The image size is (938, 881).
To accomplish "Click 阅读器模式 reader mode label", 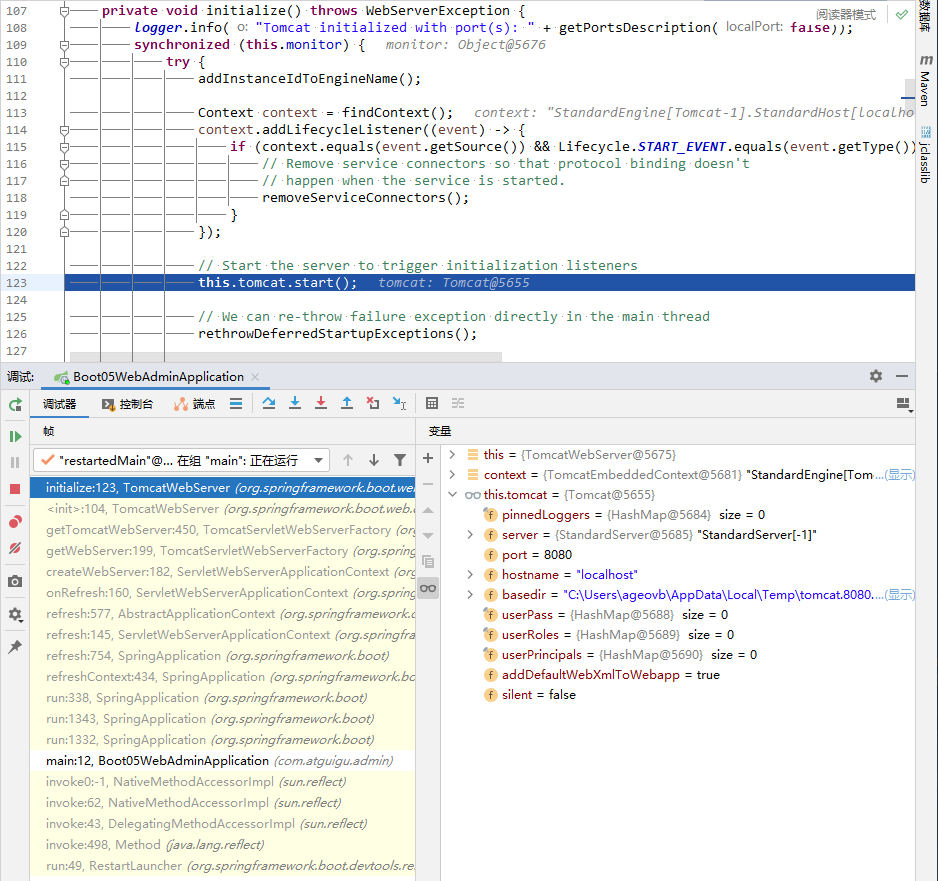I will coord(846,14).
